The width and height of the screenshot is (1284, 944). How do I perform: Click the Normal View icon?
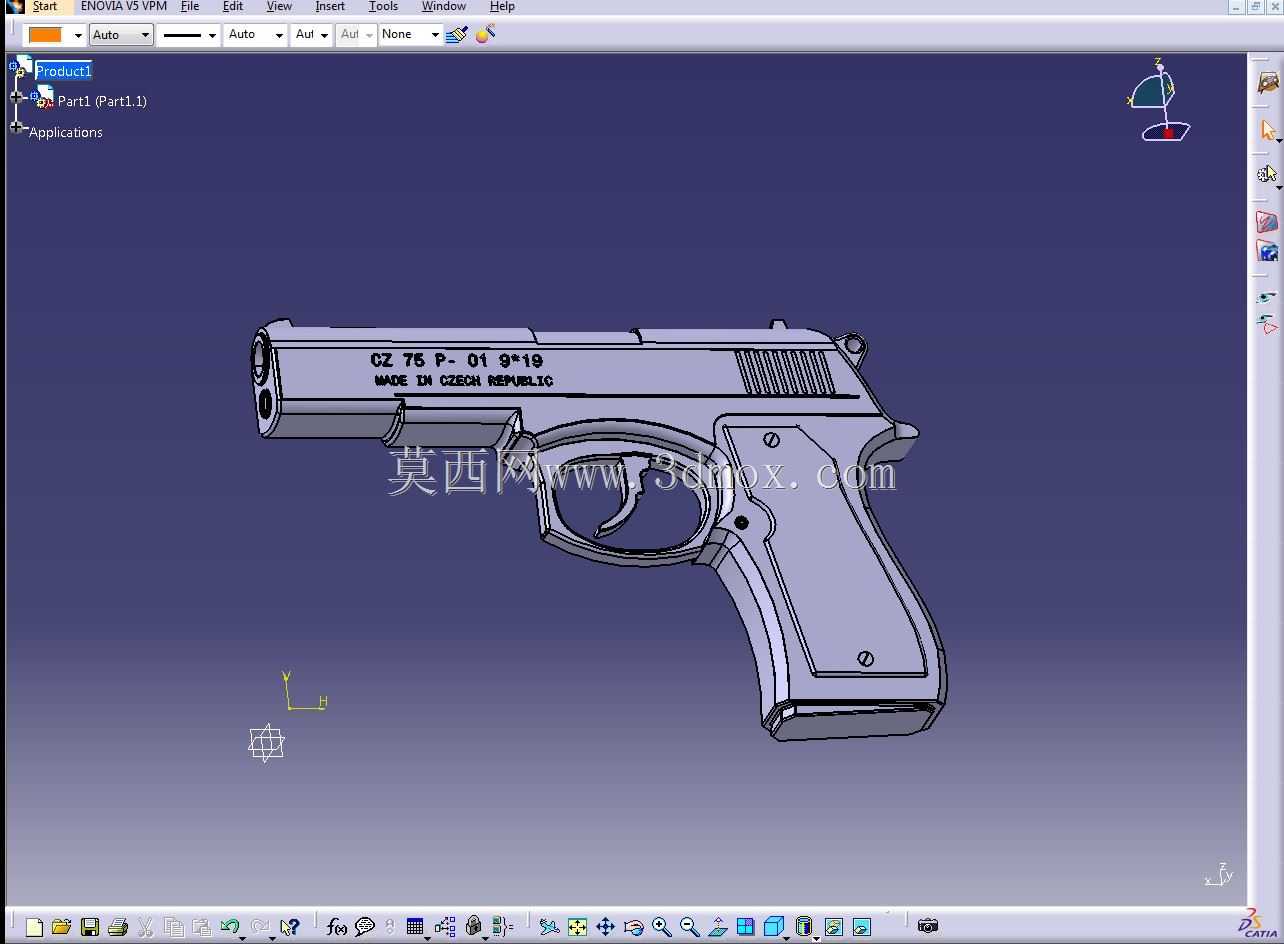[717, 927]
